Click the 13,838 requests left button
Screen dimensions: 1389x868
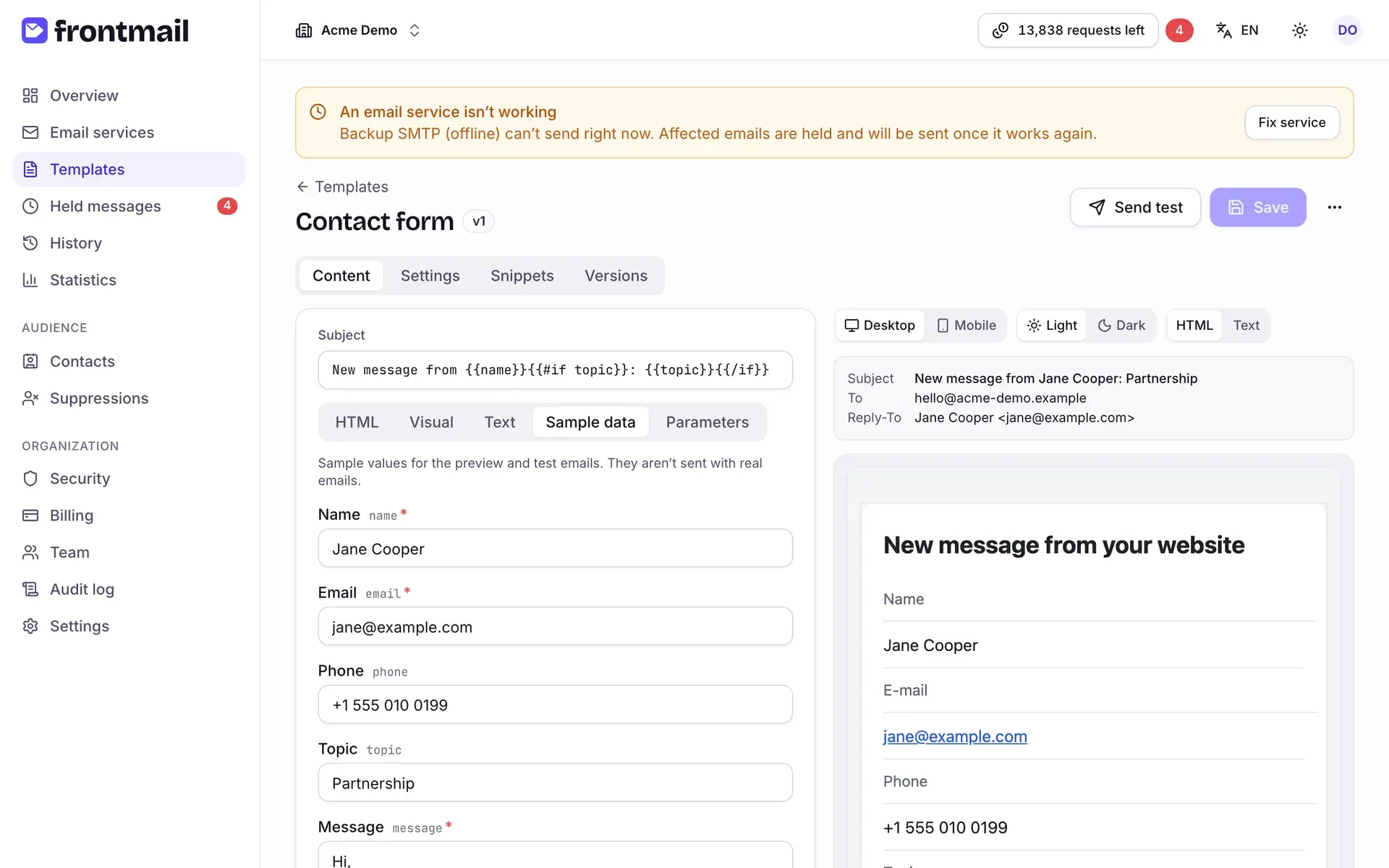(x=1068, y=30)
